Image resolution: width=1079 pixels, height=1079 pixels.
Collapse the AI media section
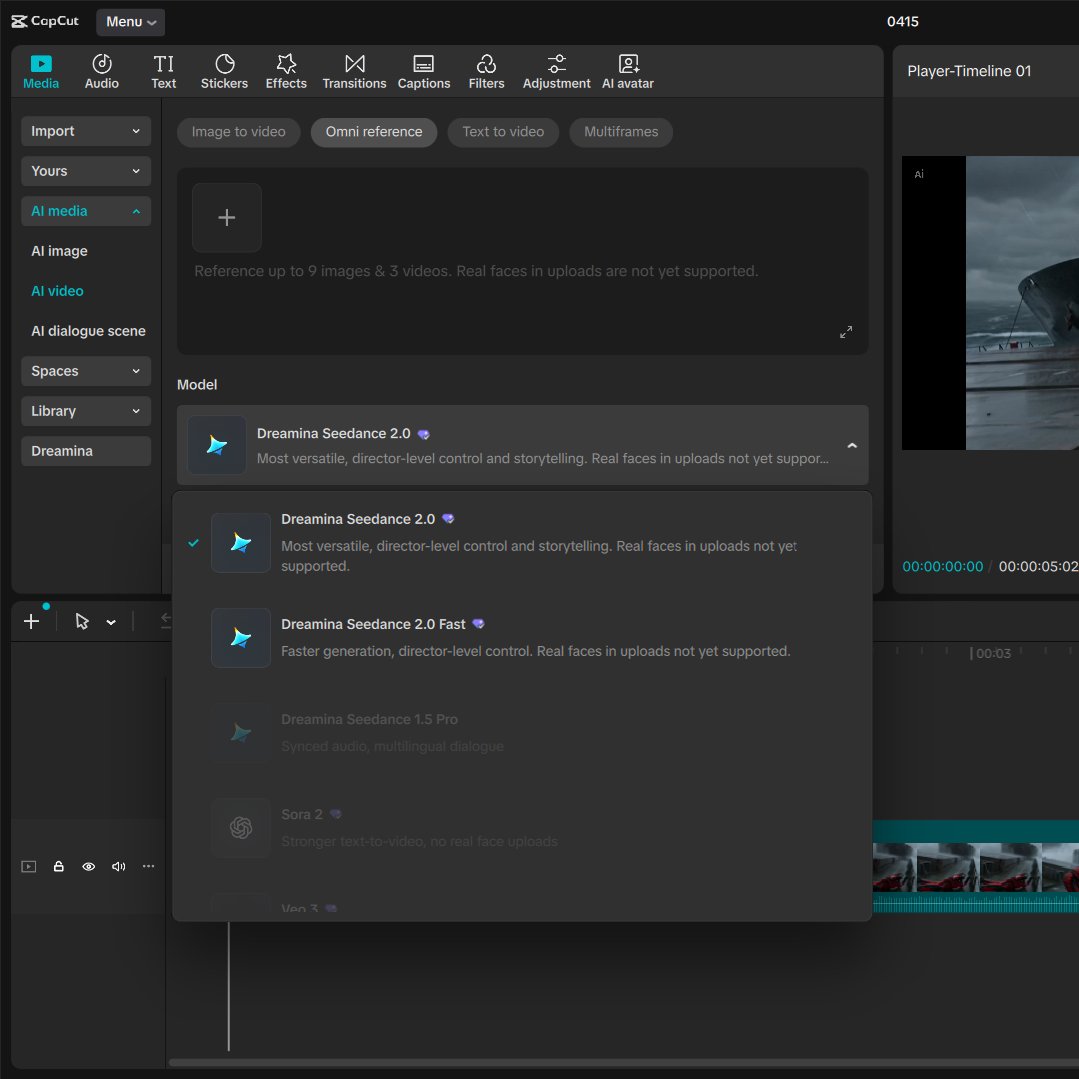click(86, 211)
